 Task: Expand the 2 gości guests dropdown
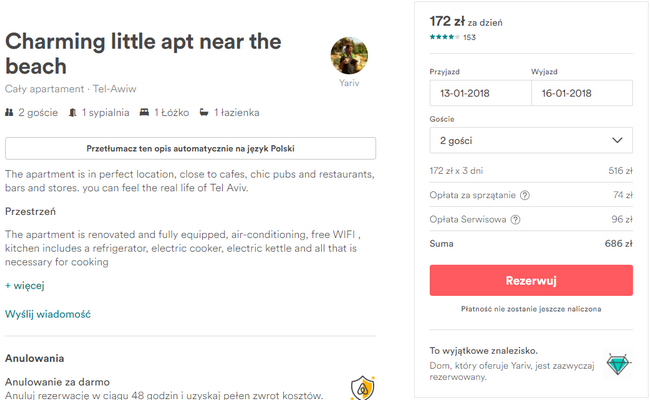[x=531, y=141]
